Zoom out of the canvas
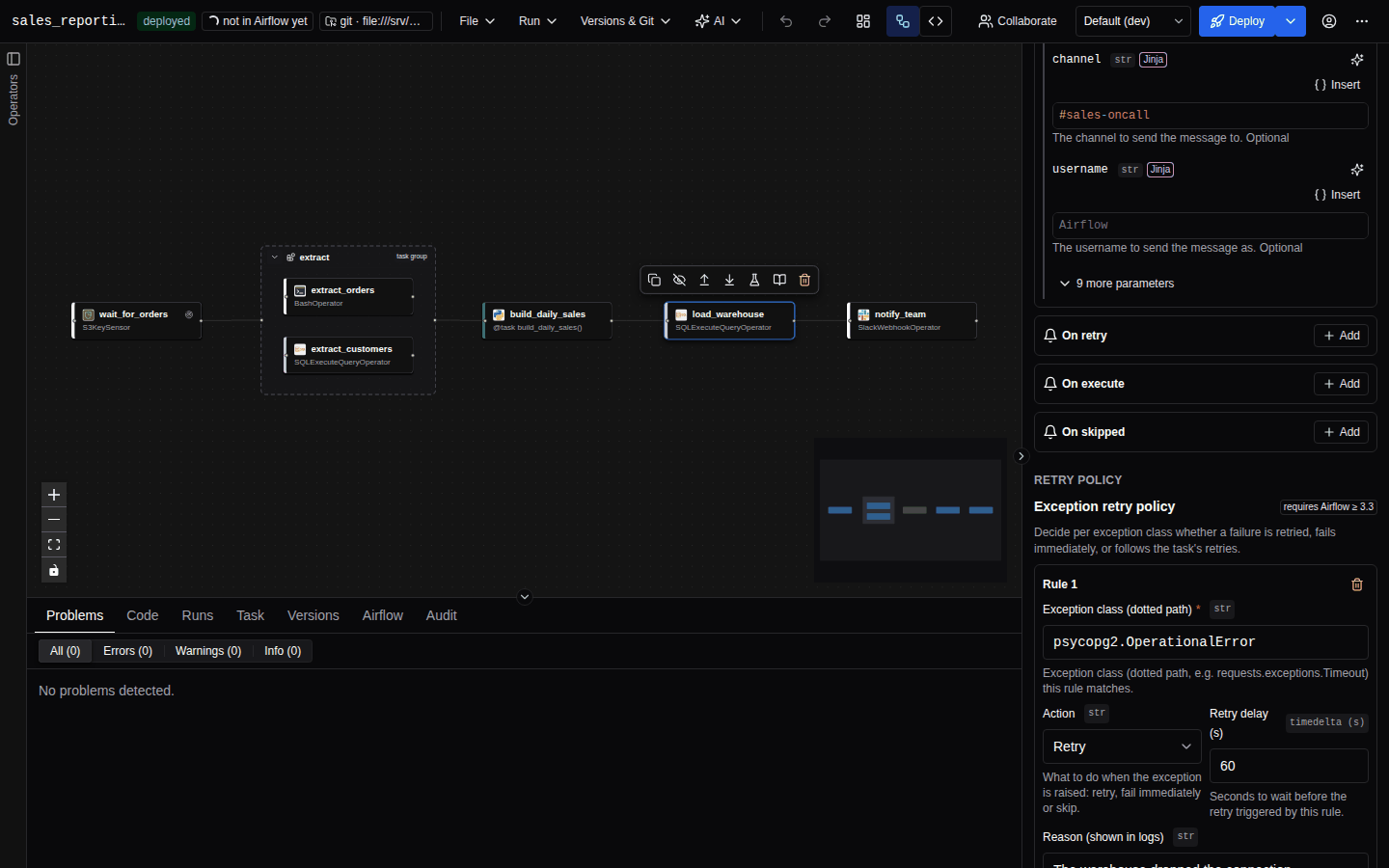This screenshot has height=868, width=1389. click(x=54, y=520)
